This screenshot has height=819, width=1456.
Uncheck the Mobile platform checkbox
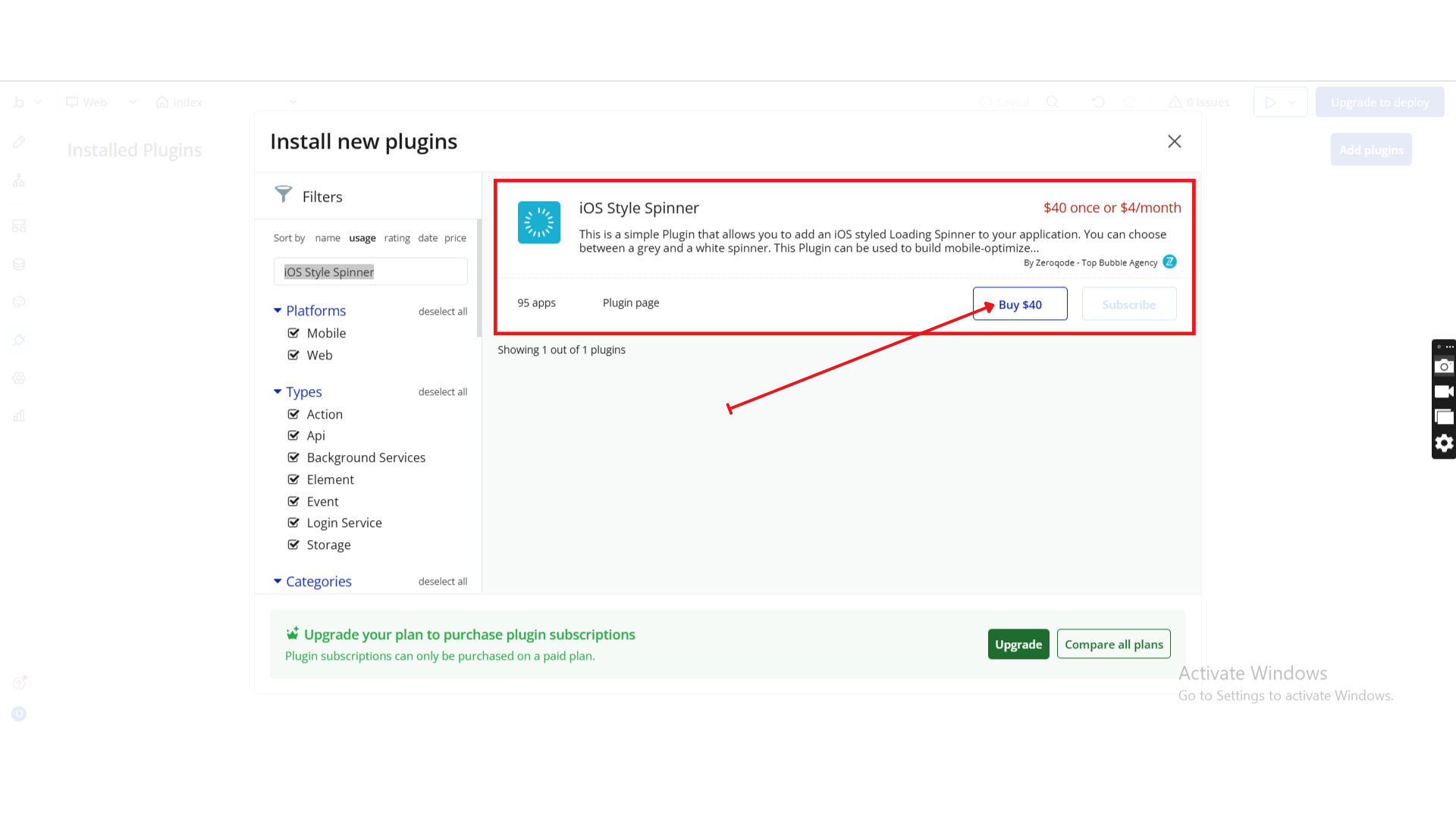coord(293,333)
